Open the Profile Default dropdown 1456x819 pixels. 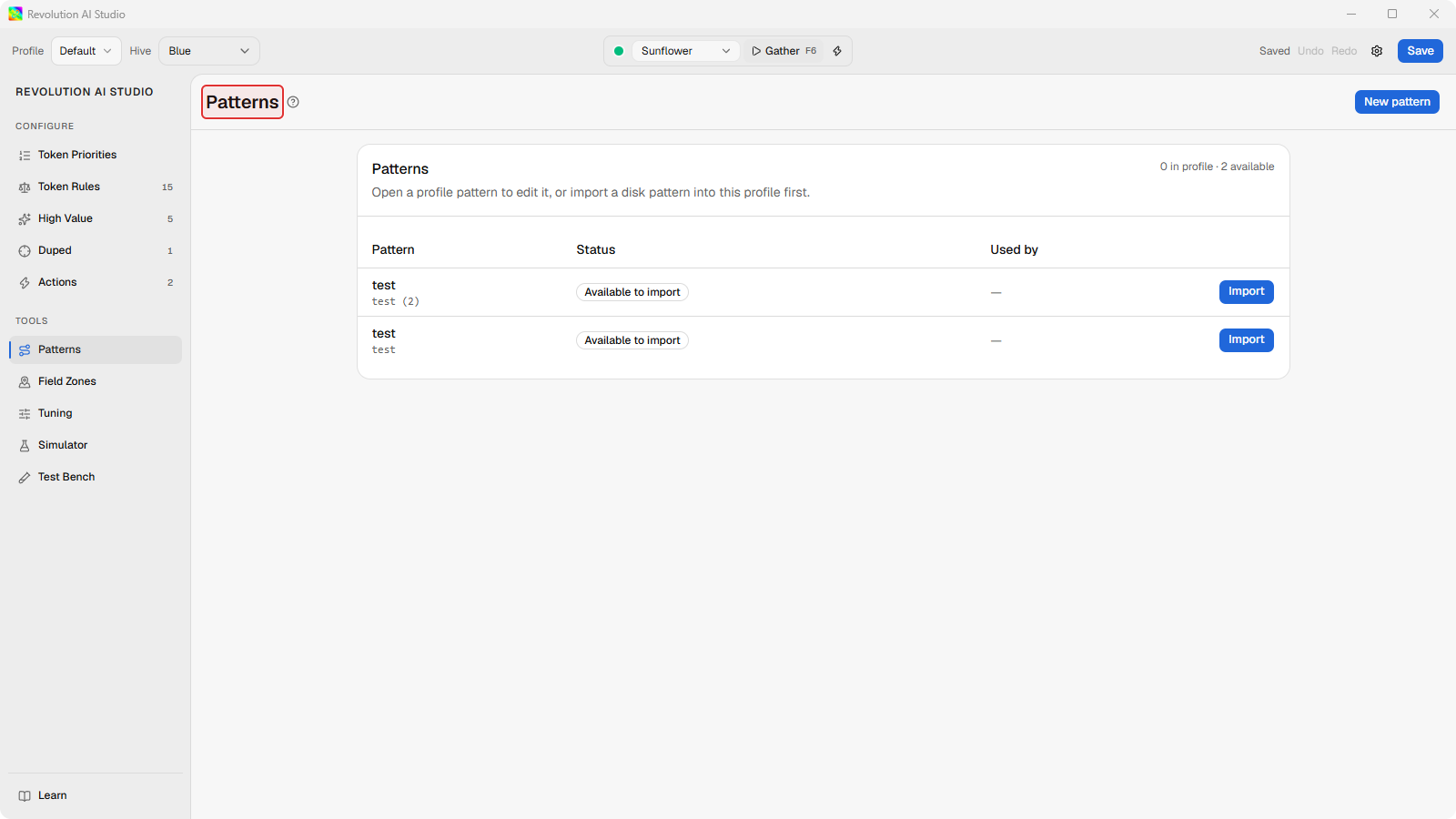pyautogui.click(x=86, y=51)
